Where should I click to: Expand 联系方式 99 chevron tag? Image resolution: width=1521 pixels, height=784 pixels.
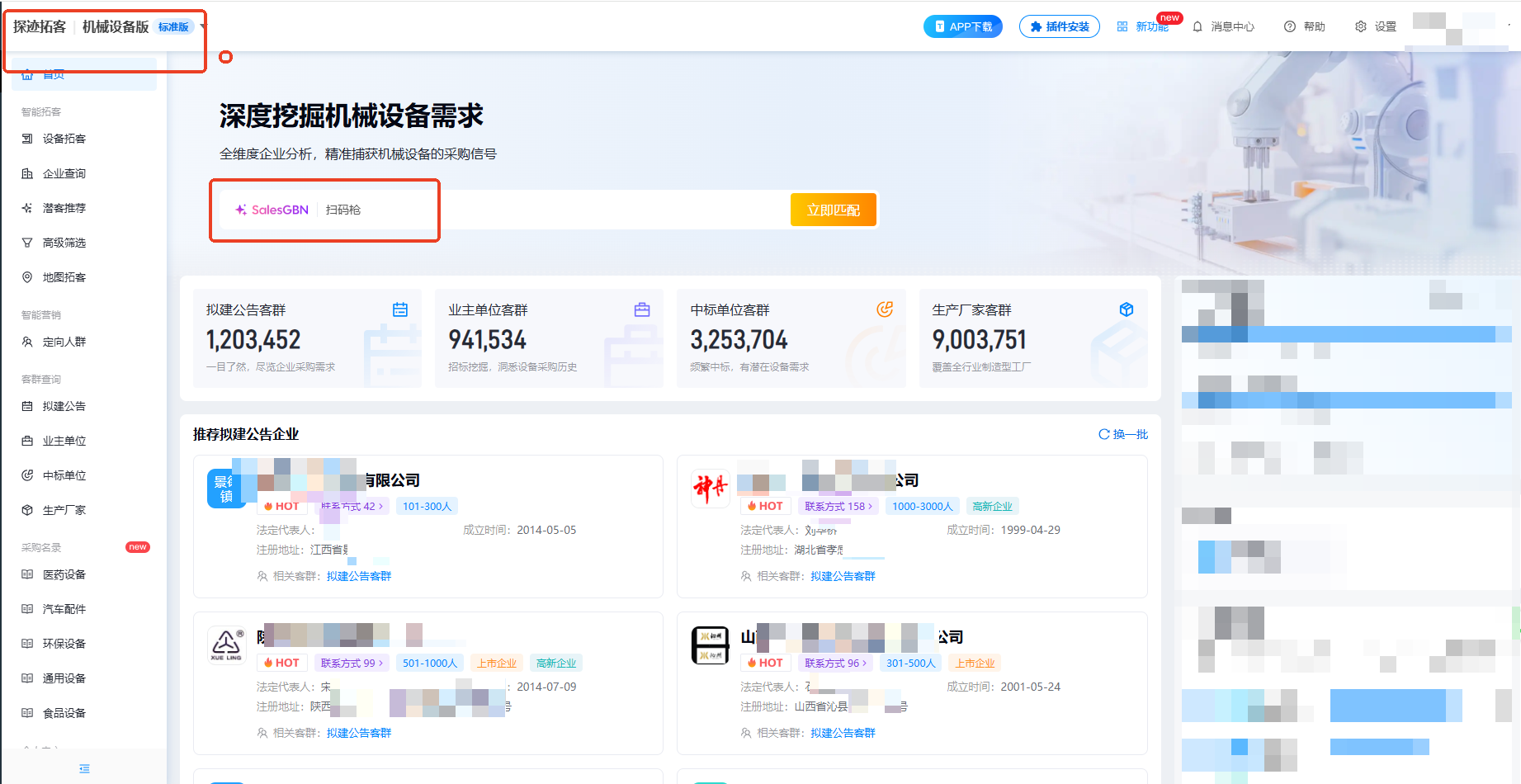coord(352,663)
